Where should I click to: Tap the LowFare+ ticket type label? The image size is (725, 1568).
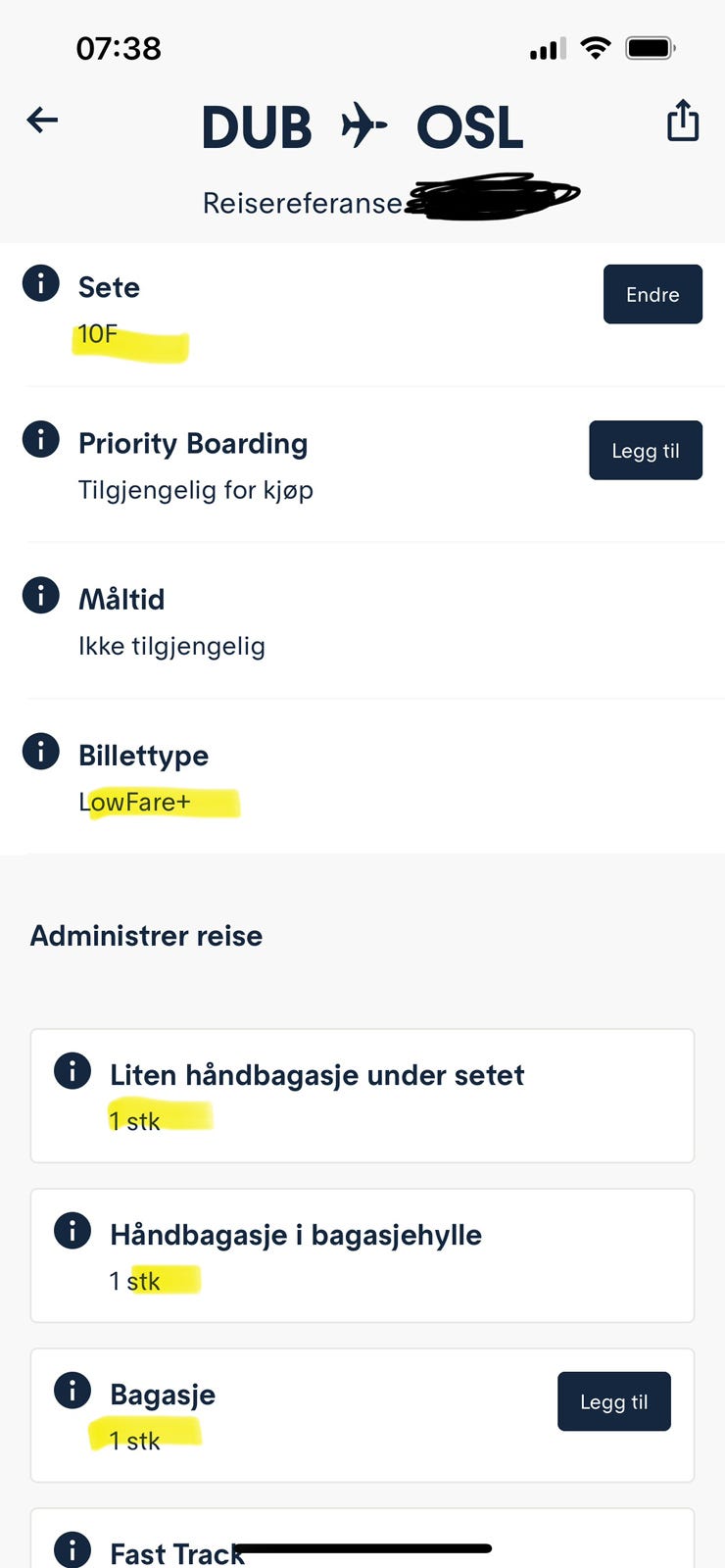click(x=137, y=802)
